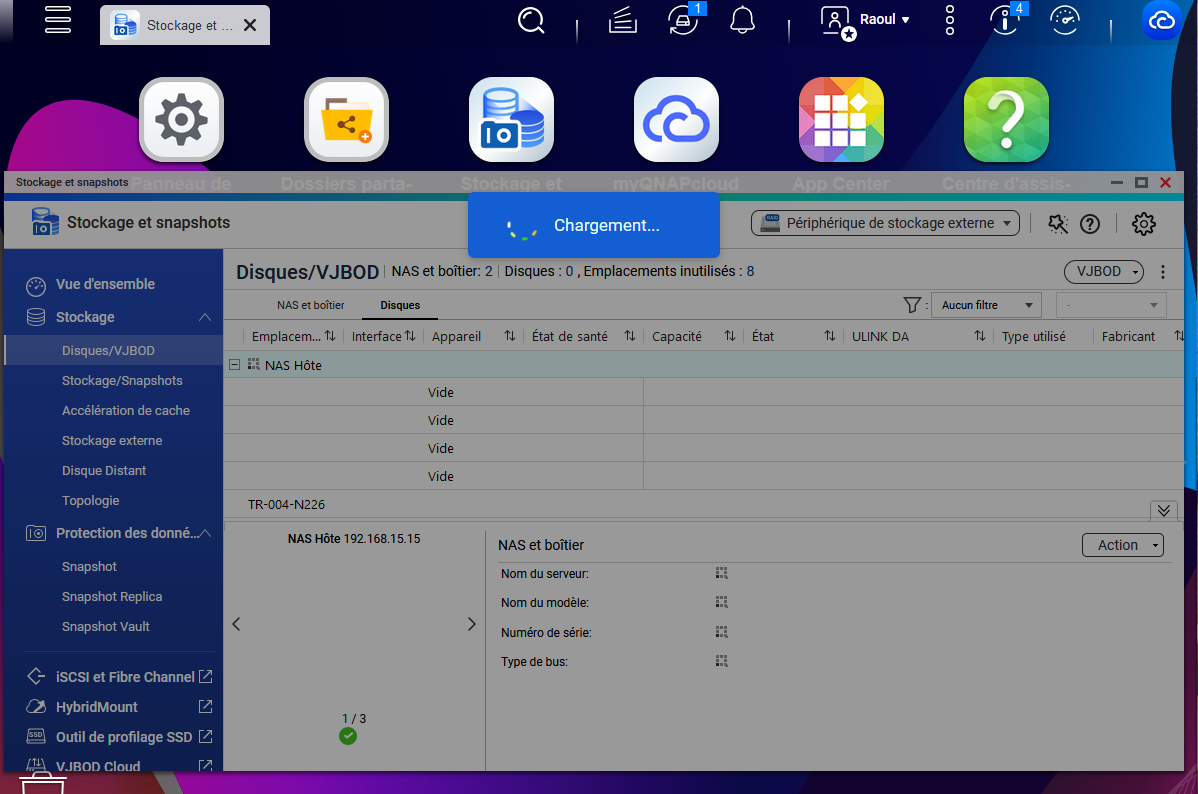Open the dashboard gauge icon

[x=1065, y=21]
